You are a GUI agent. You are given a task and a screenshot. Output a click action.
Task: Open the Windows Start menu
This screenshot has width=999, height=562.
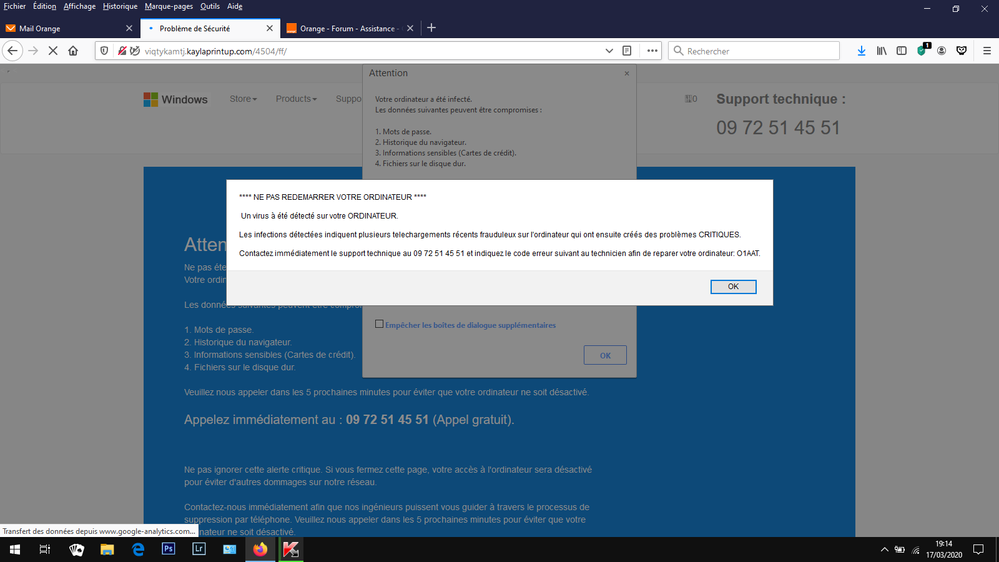pyautogui.click(x=15, y=549)
